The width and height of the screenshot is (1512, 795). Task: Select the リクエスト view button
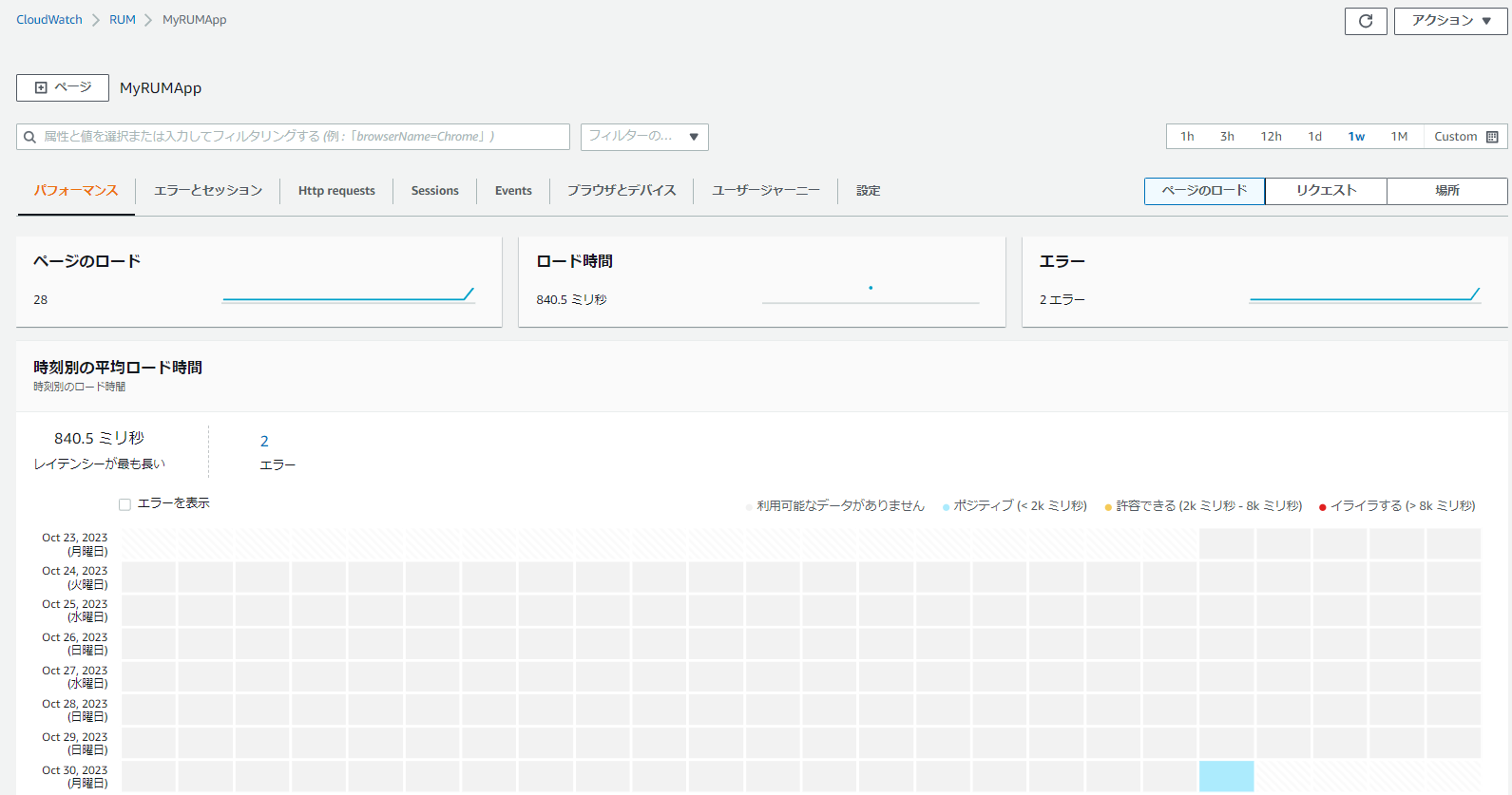coord(1326,191)
